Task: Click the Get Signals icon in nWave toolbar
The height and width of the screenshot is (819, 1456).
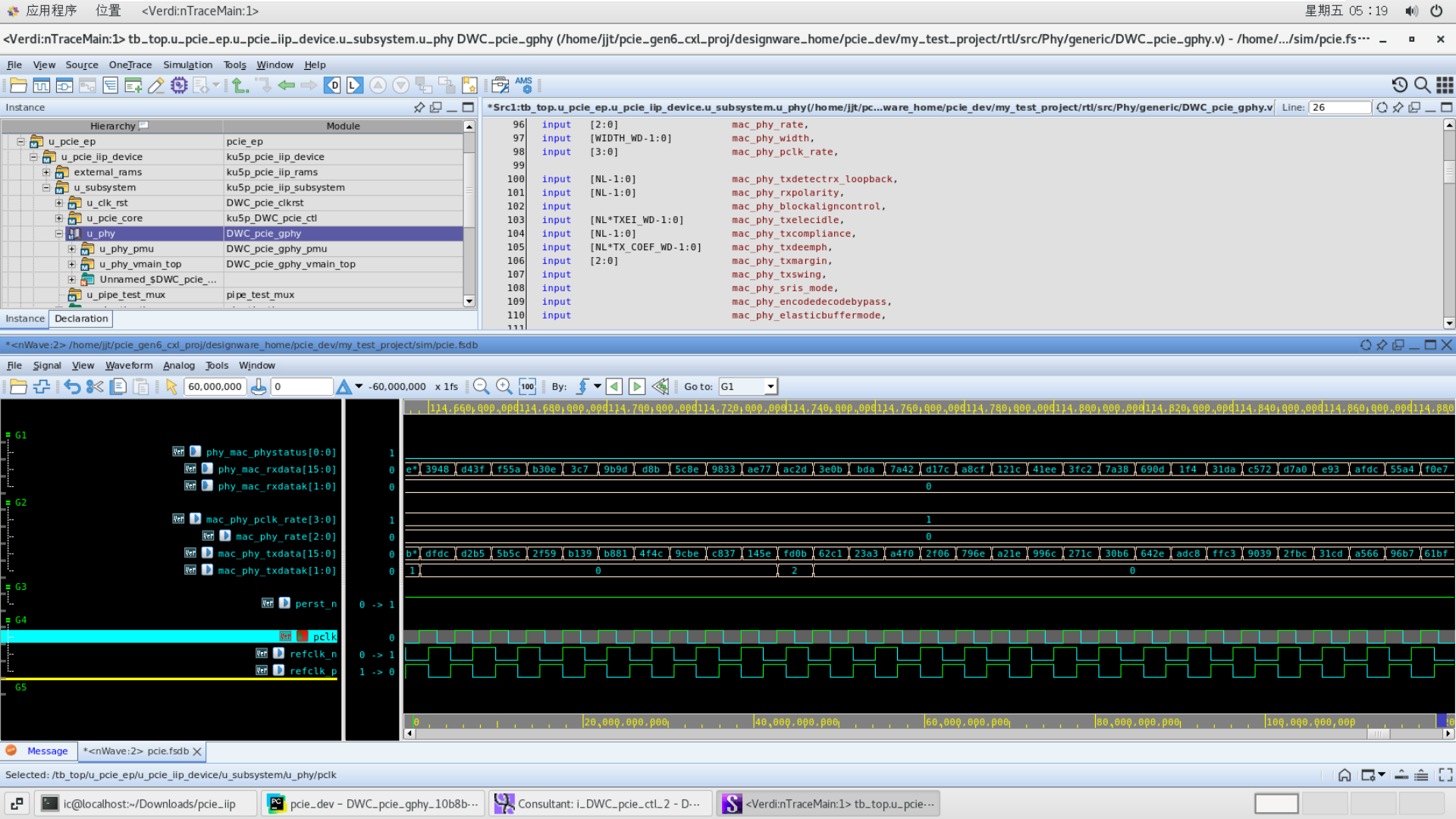Action: [42, 387]
